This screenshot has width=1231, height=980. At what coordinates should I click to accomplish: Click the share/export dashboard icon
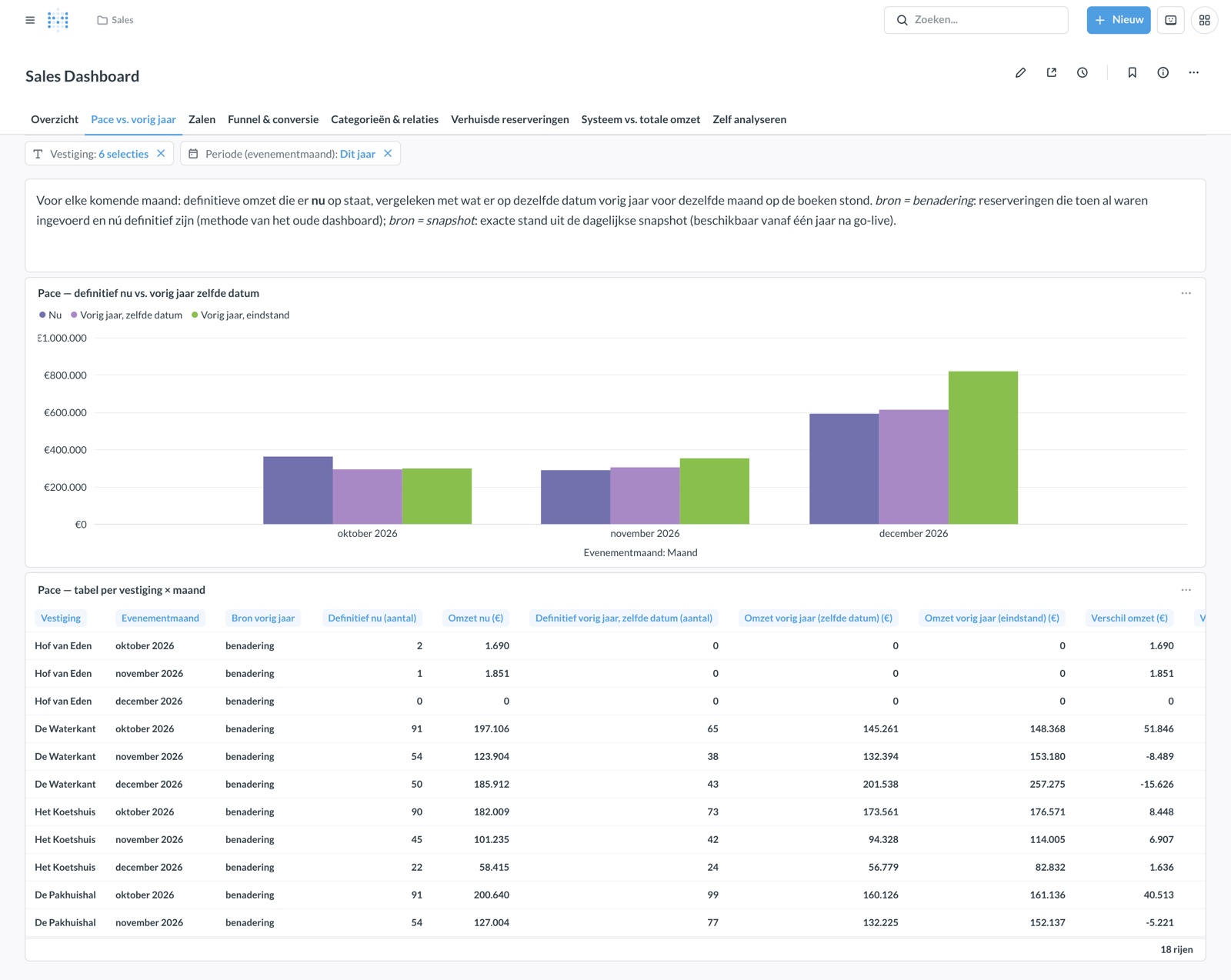click(x=1051, y=72)
